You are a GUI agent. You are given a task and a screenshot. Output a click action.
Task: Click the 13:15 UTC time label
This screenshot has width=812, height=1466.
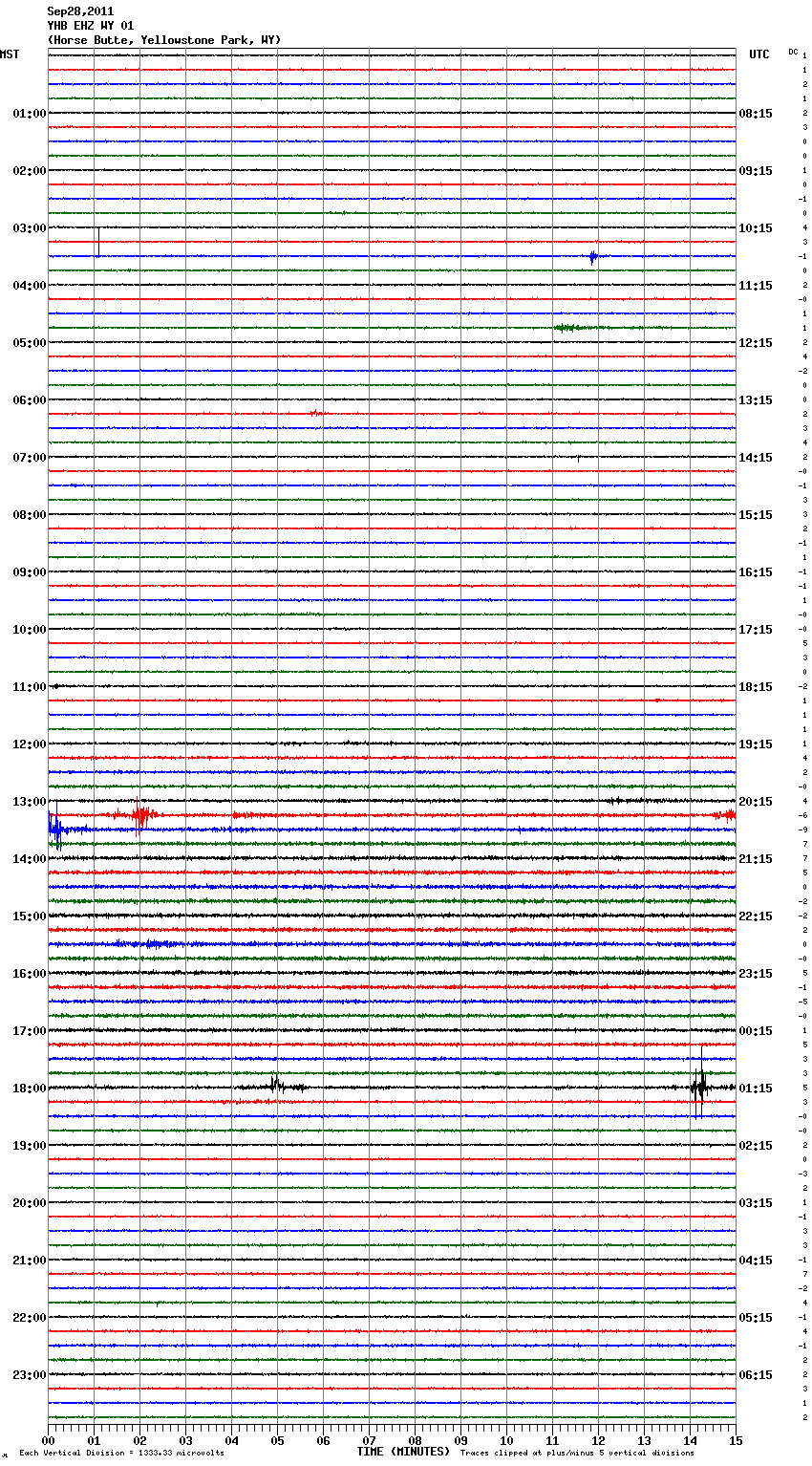(x=756, y=400)
